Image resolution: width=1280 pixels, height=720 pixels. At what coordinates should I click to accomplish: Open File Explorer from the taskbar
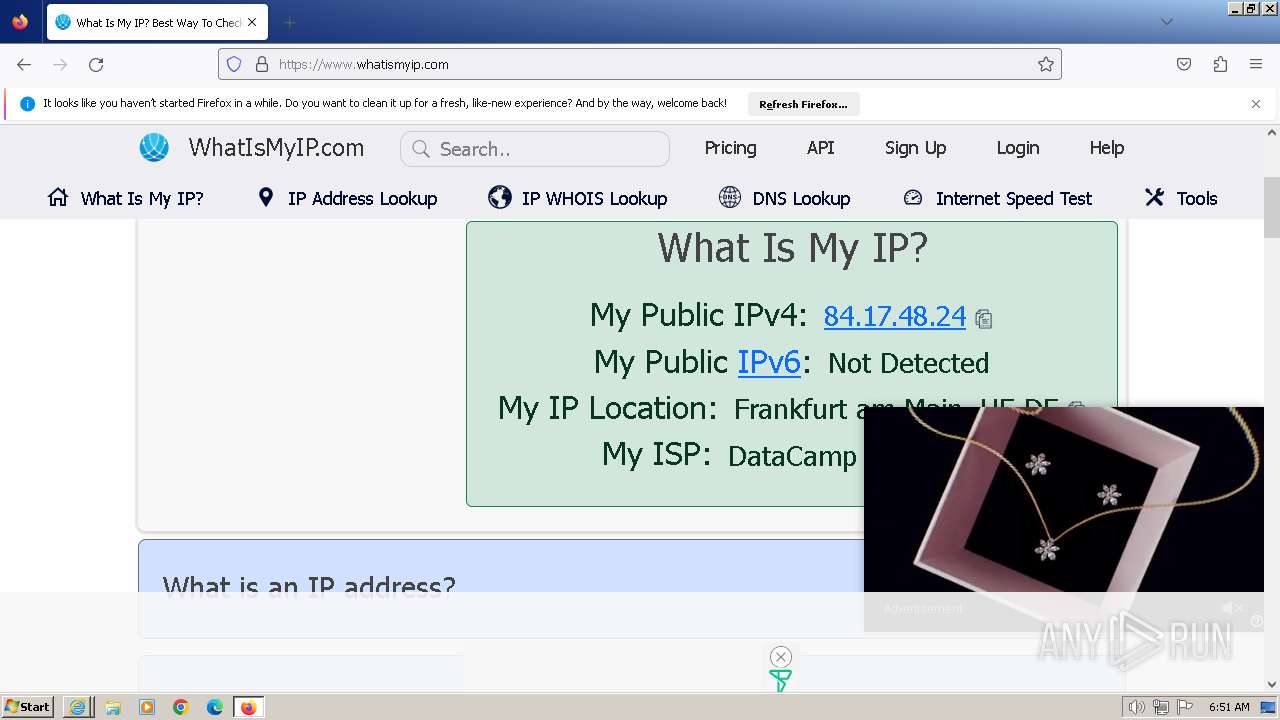[x=113, y=707]
